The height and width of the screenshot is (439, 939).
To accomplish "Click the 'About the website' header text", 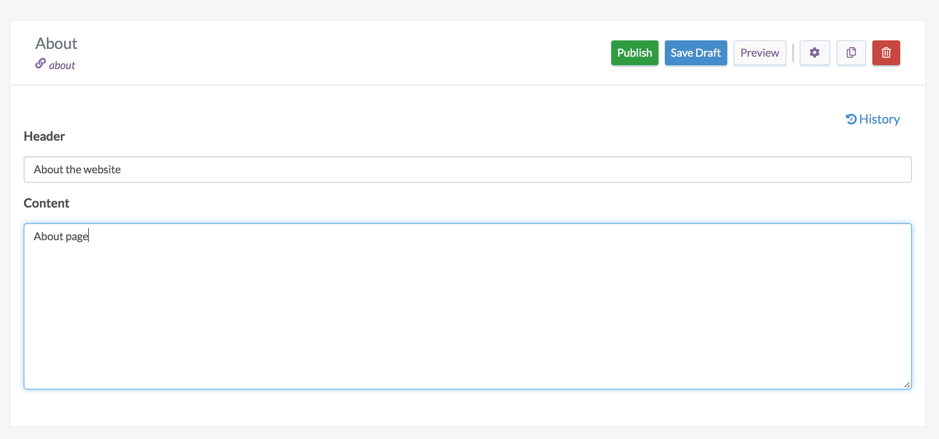I will click(77, 169).
